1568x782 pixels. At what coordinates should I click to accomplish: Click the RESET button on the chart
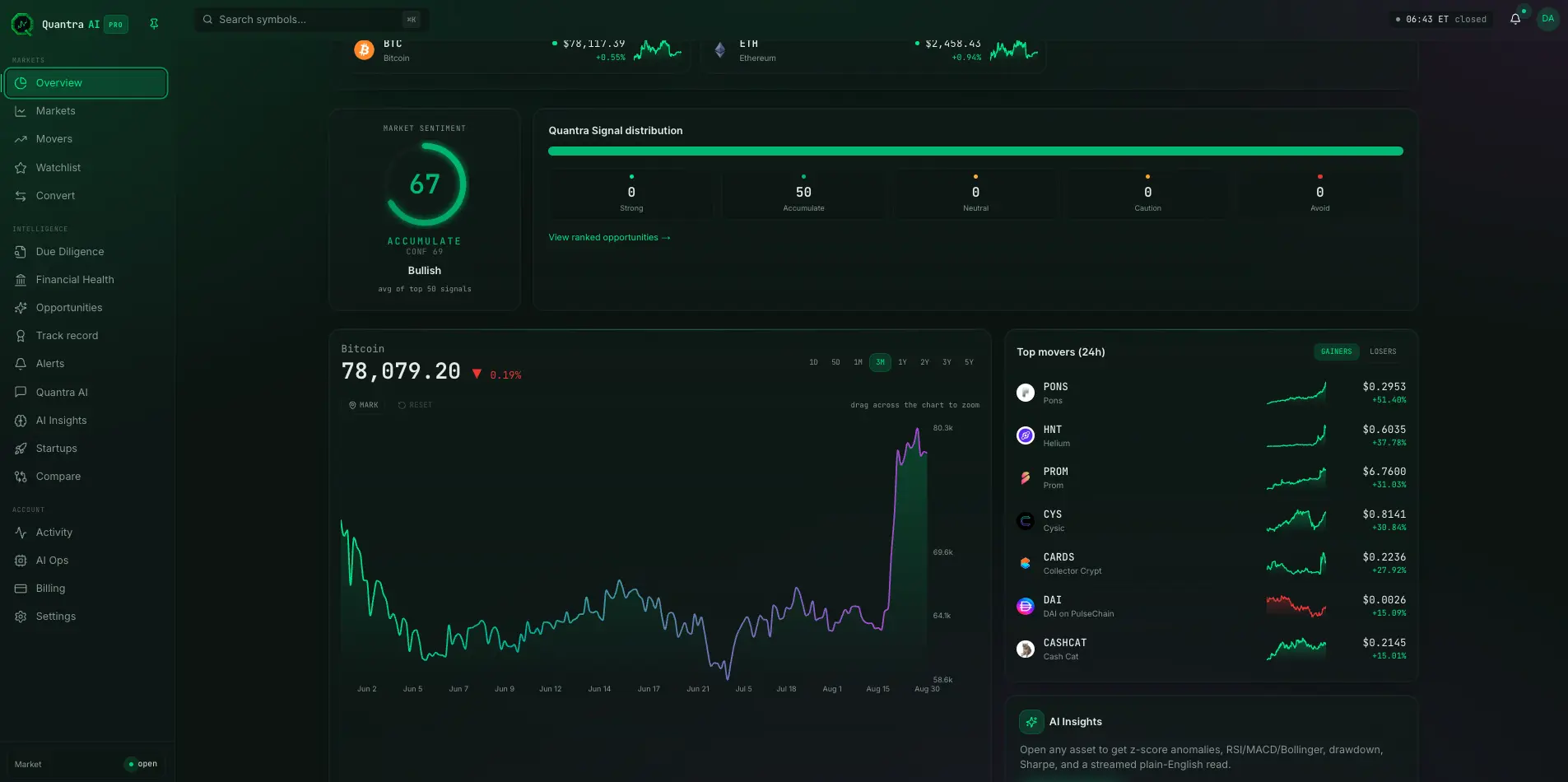415,405
